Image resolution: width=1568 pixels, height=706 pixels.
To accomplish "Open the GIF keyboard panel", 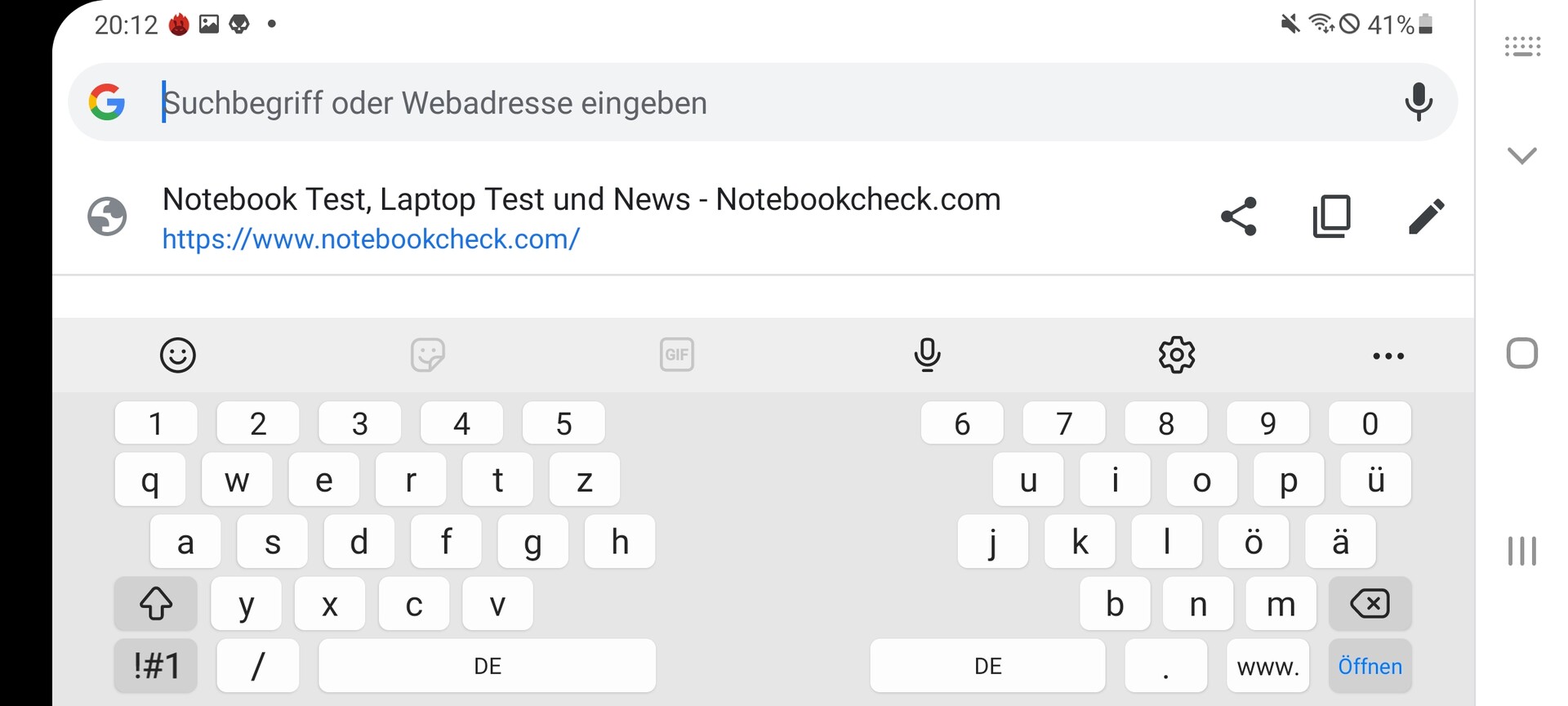I will [677, 355].
